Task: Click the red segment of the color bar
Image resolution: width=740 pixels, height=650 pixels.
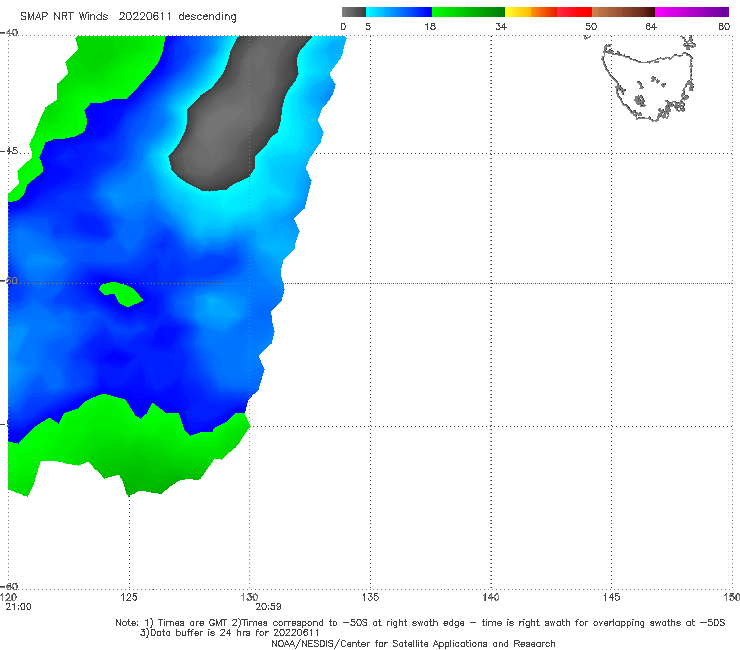Action: [574, 12]
